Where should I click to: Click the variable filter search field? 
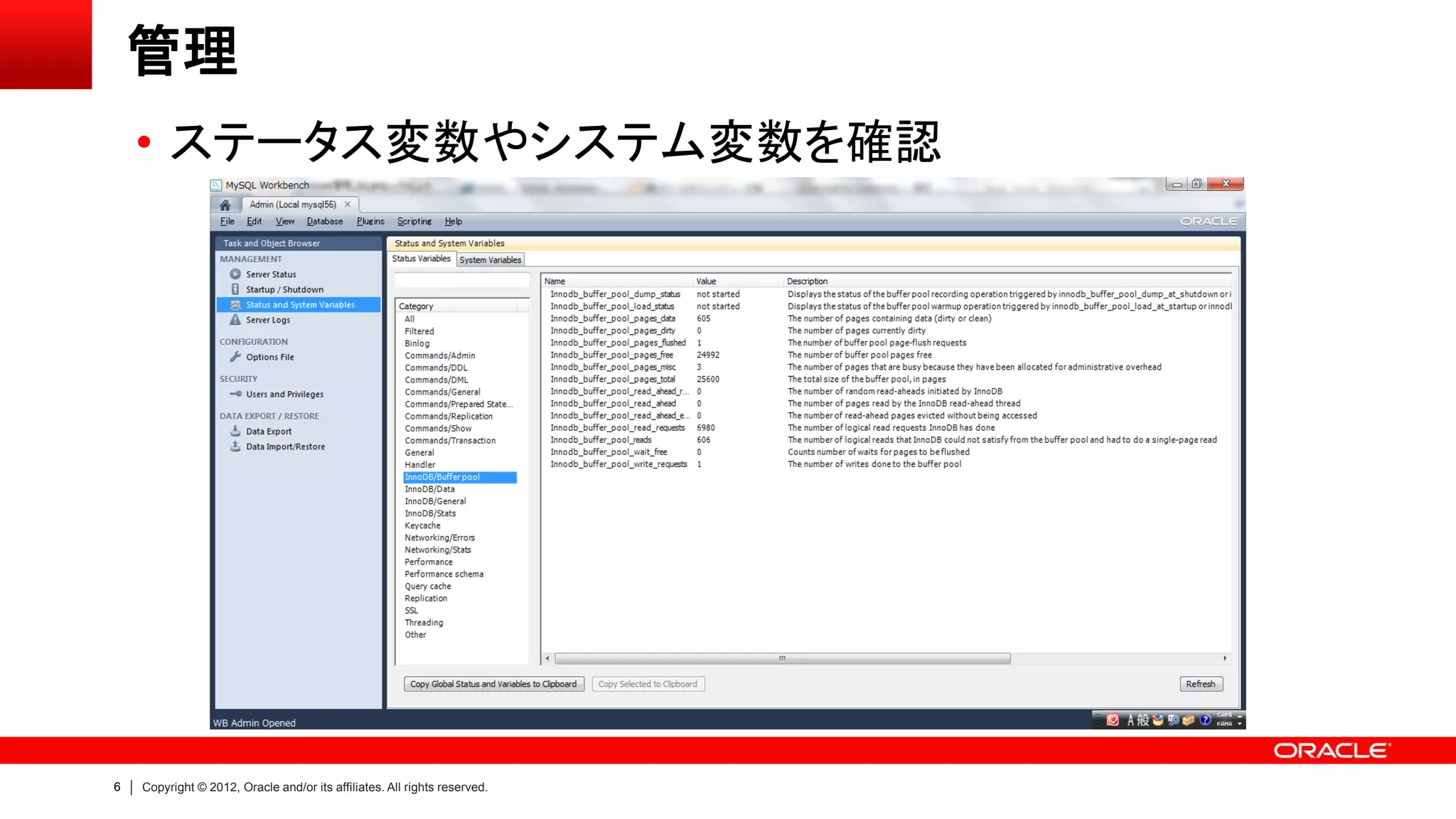point(462,281)
